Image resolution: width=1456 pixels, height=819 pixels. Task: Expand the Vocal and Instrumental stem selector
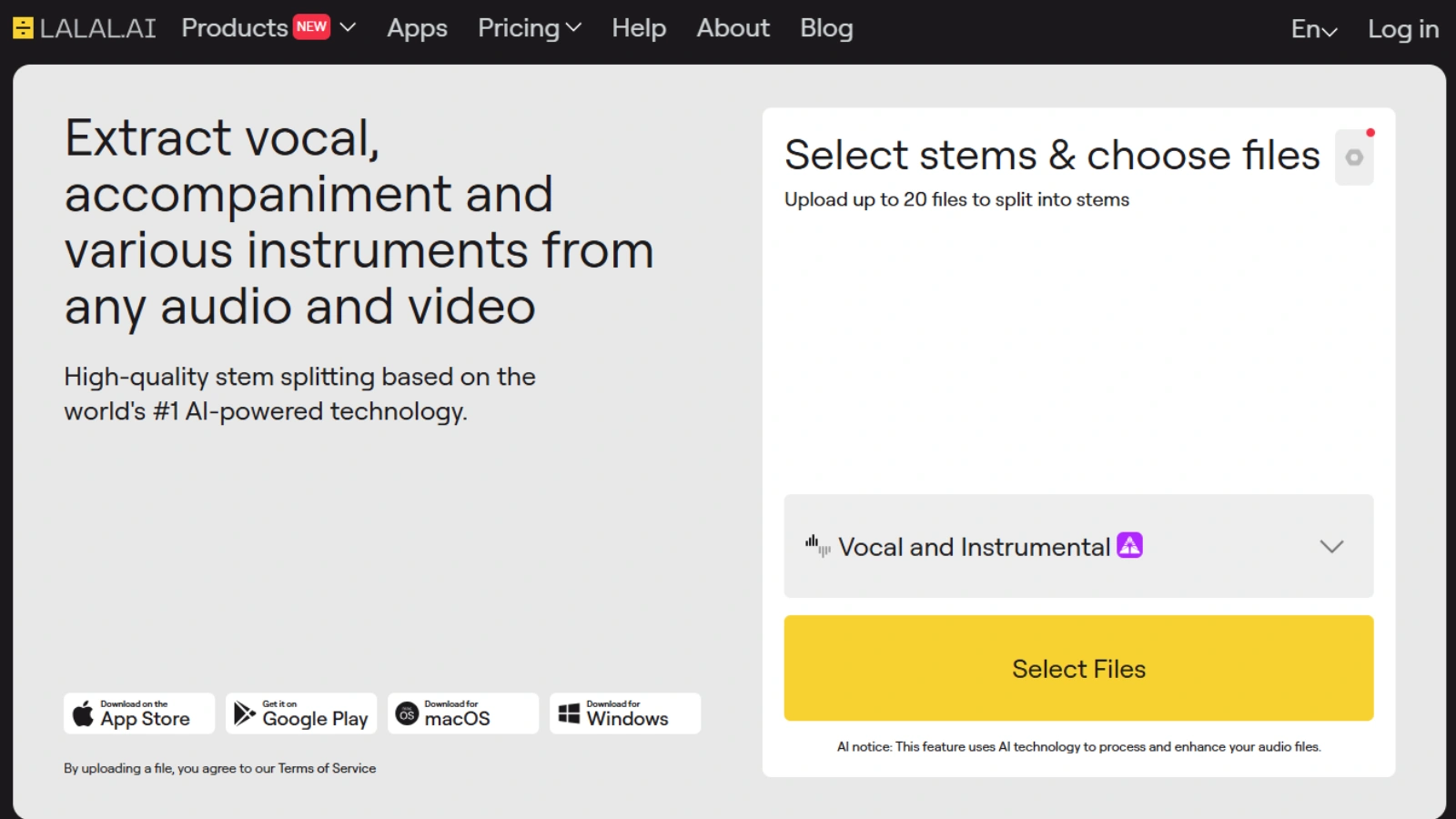[x=1331, y=546]
